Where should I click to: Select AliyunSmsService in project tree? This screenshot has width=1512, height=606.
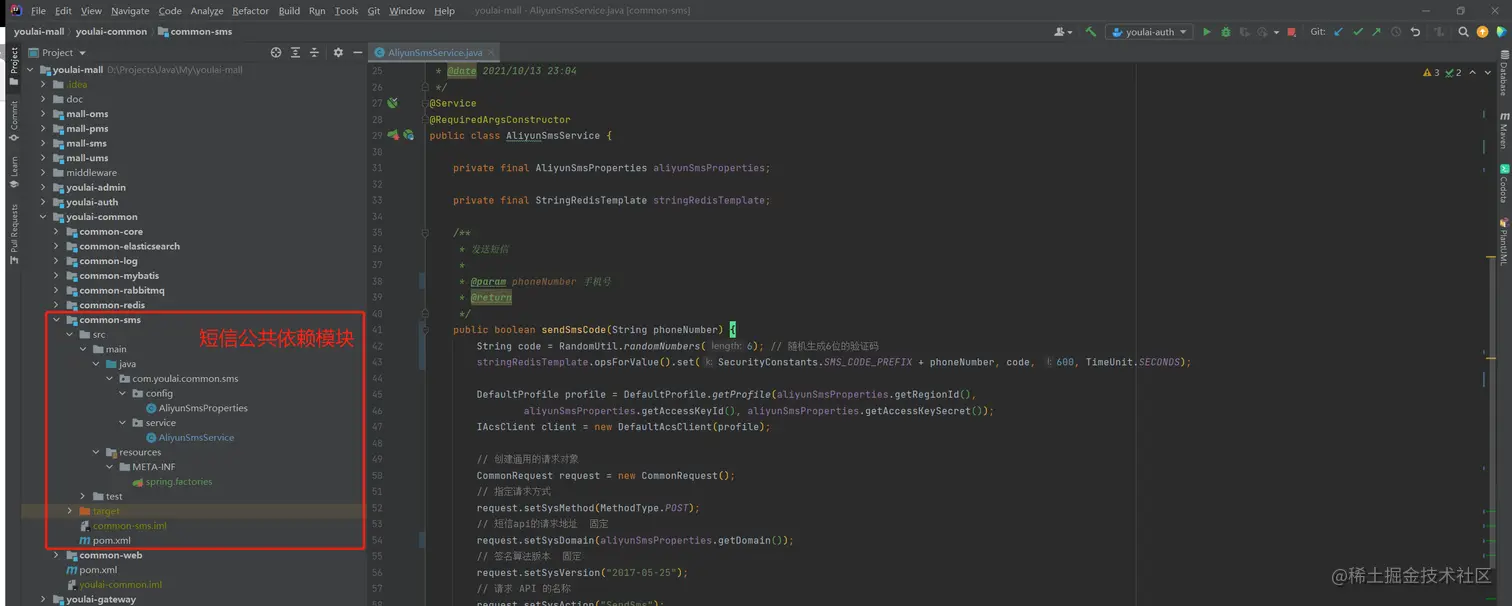(196, 437)
